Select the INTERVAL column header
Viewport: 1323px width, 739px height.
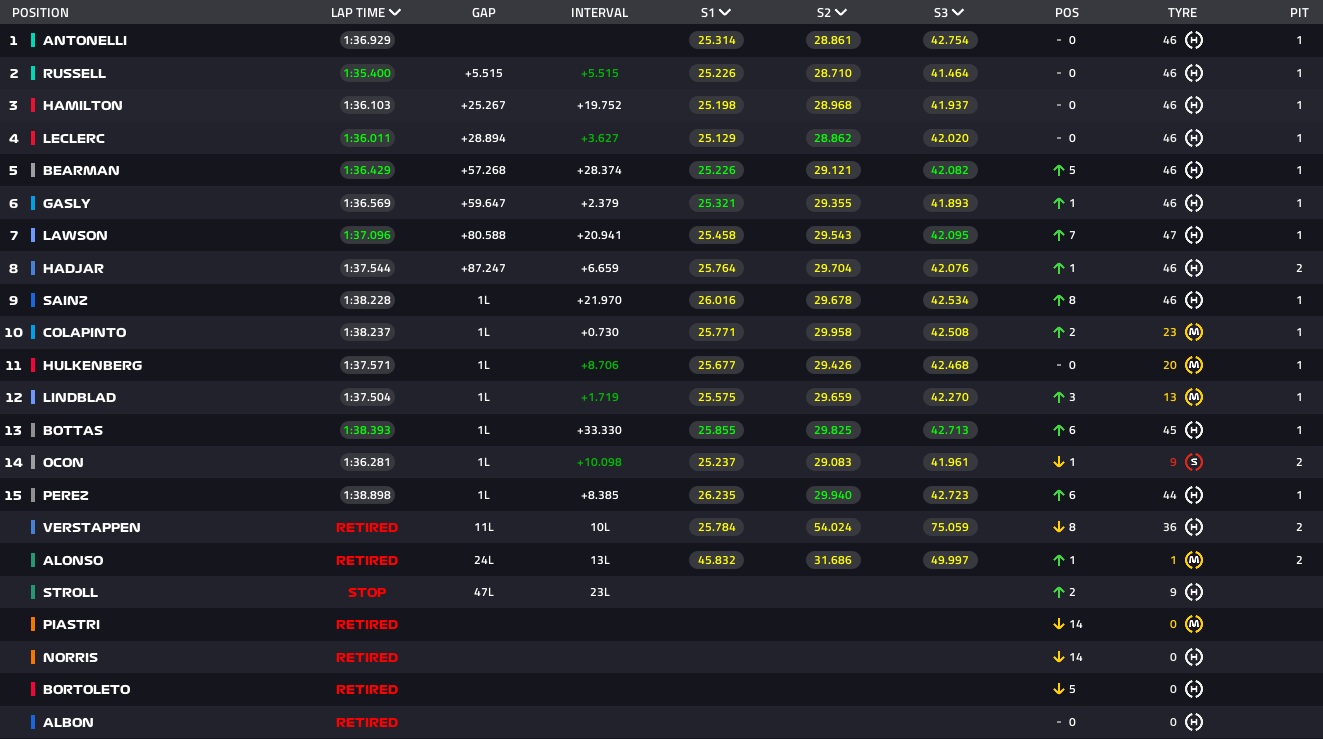click(x=599, y=13)
